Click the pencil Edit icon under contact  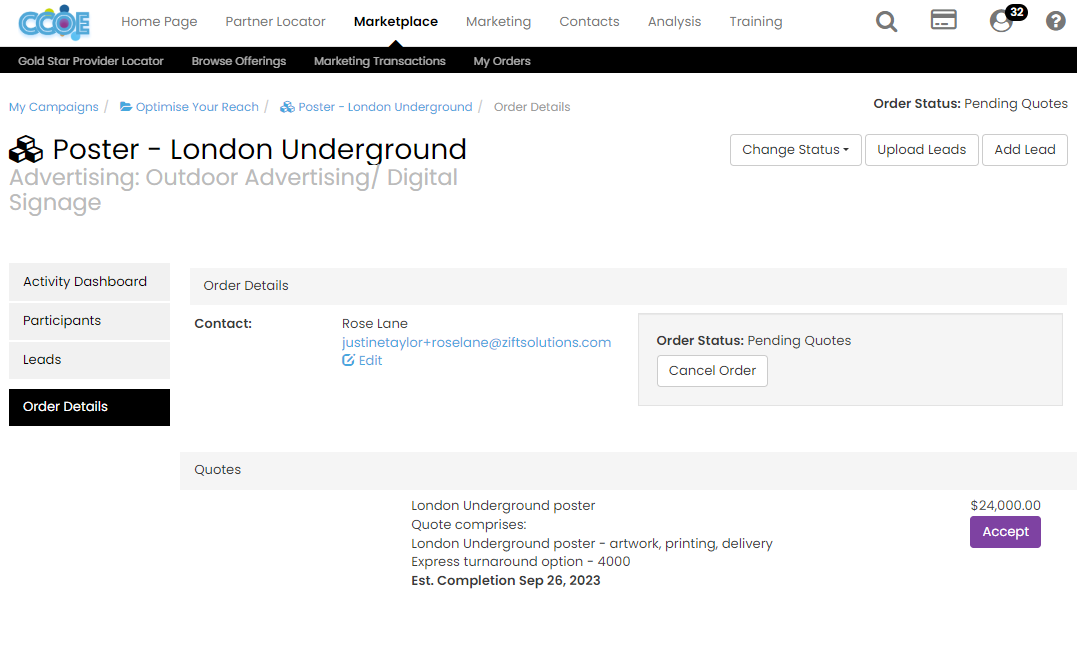(x=349, y=361)
